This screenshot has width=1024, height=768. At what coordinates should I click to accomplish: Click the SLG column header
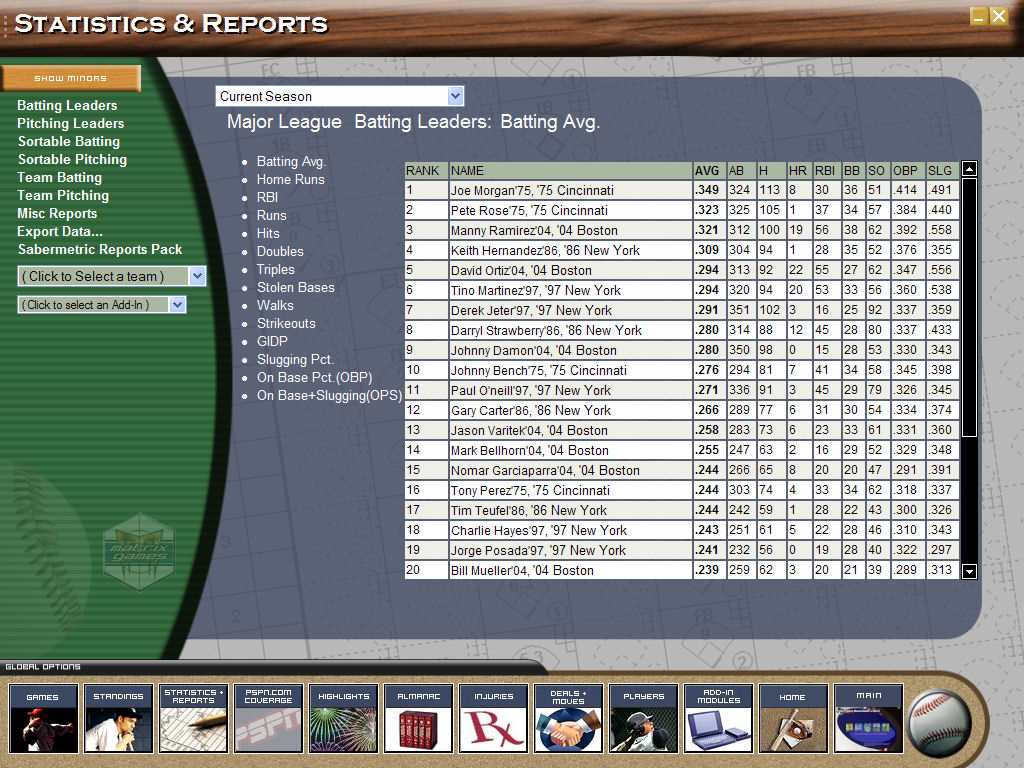point(942,170)
